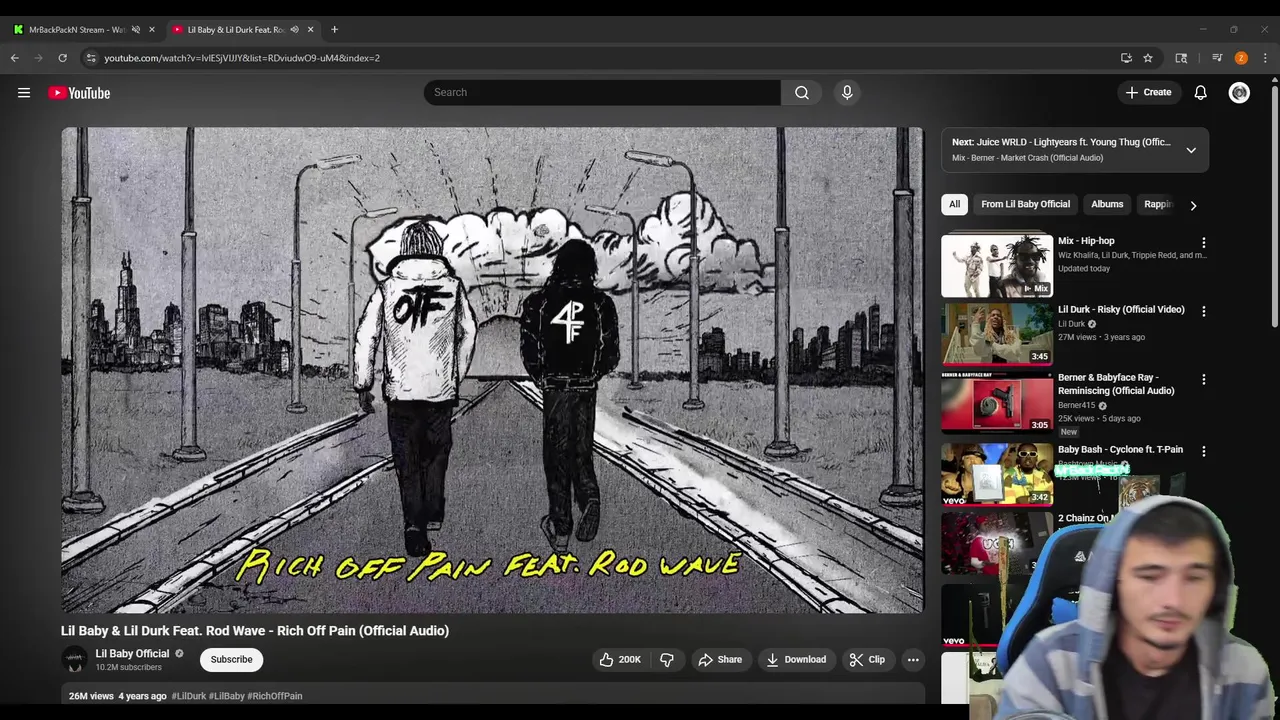Click the page vertical scrollbar thumb
The width and height of the screenshot is (1280, 720).
tap(1275, 205)
